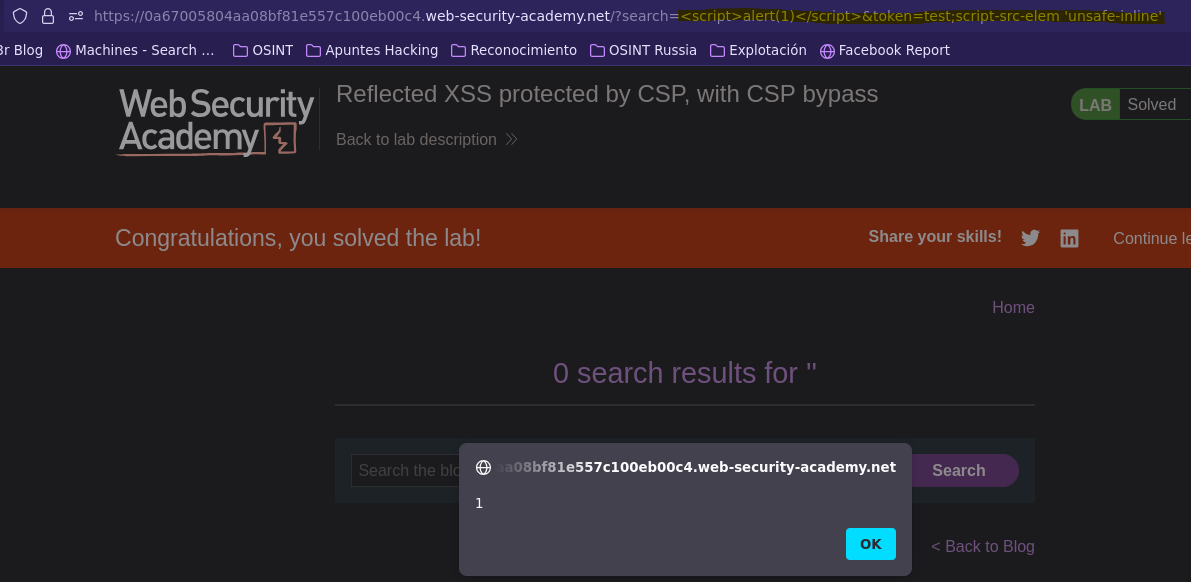The height and width of the screenshot is (582, 1191).
Task: Click the Back to Blog link
Action: pyautogui.click(x=983, y=546)
